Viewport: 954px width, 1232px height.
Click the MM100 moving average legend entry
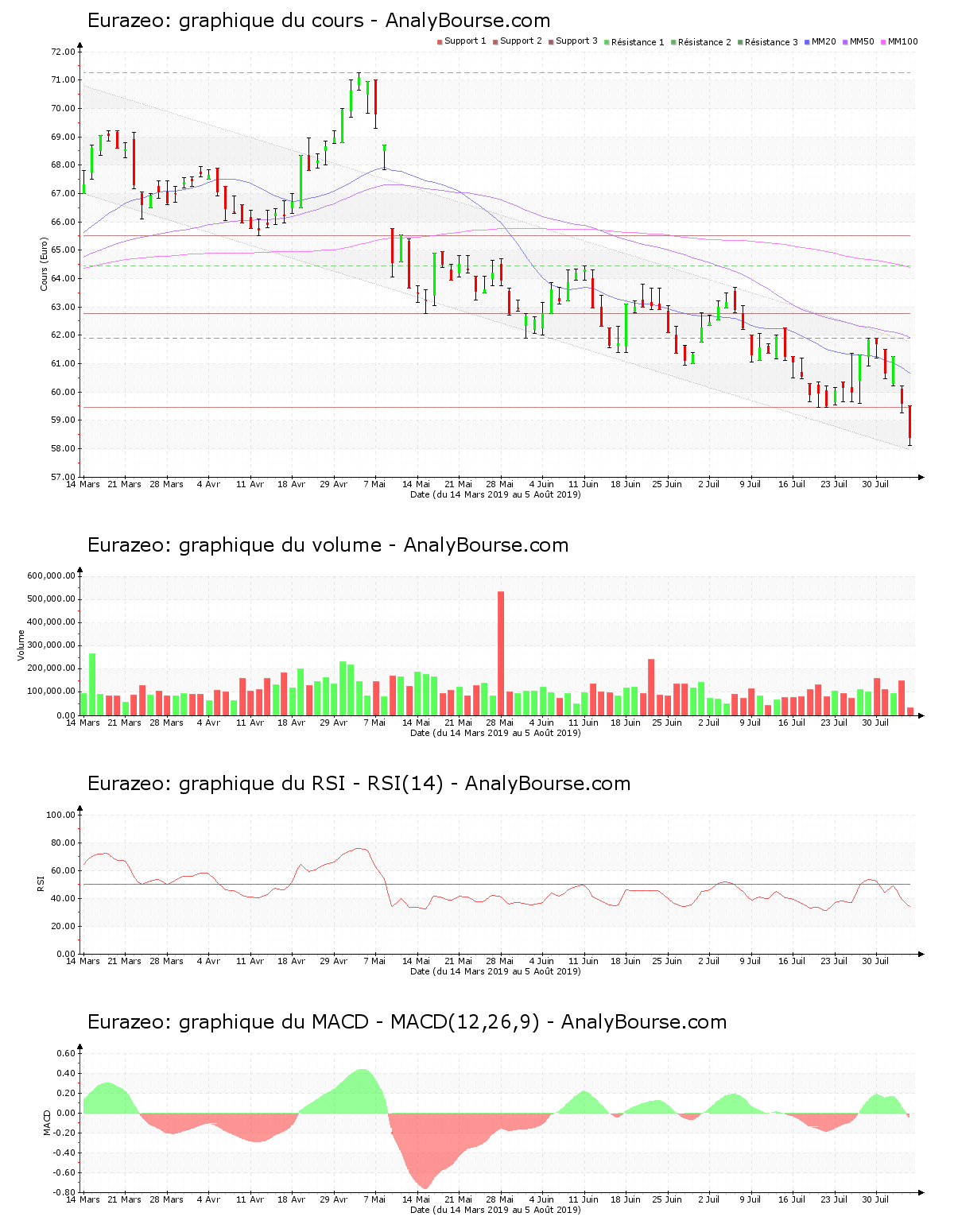[899, 41]
